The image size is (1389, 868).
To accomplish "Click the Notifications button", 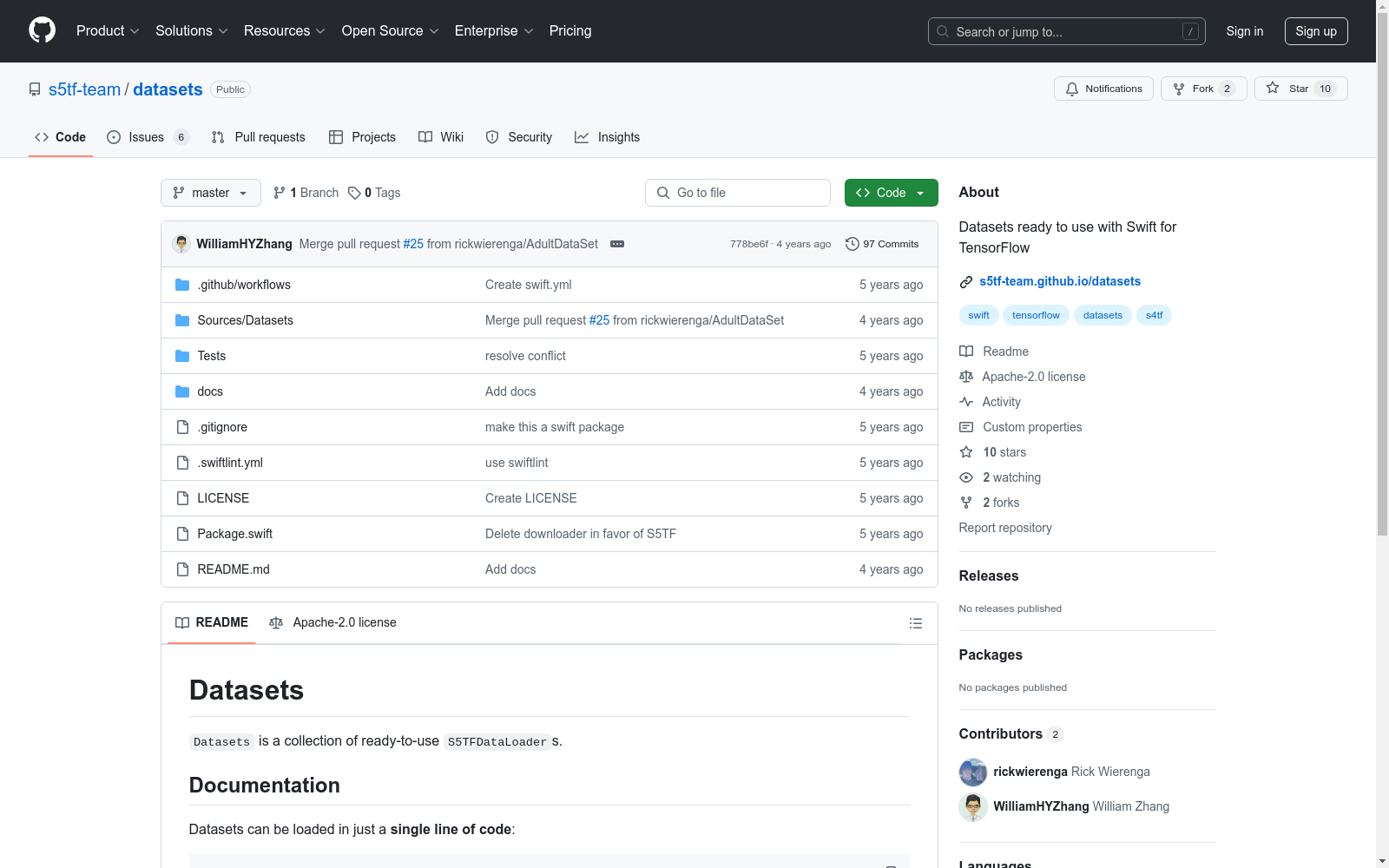I will pos(1103,89).
